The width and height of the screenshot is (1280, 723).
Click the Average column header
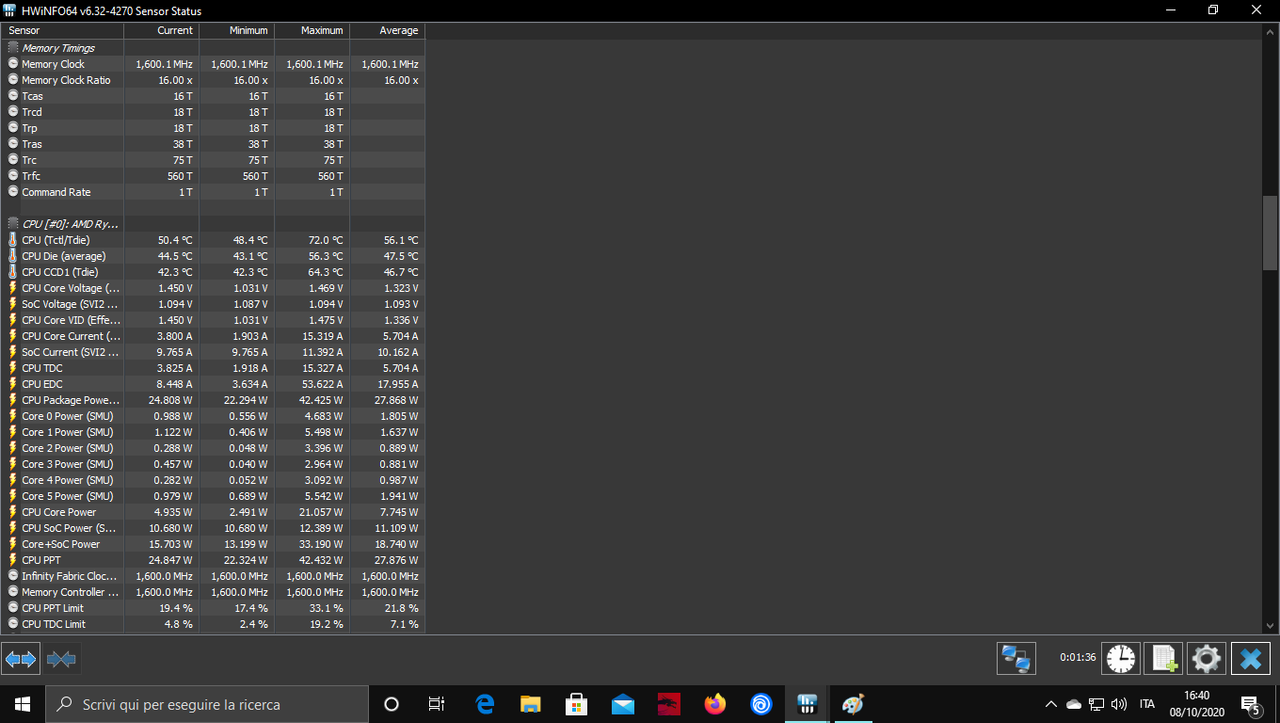(387, 31)
